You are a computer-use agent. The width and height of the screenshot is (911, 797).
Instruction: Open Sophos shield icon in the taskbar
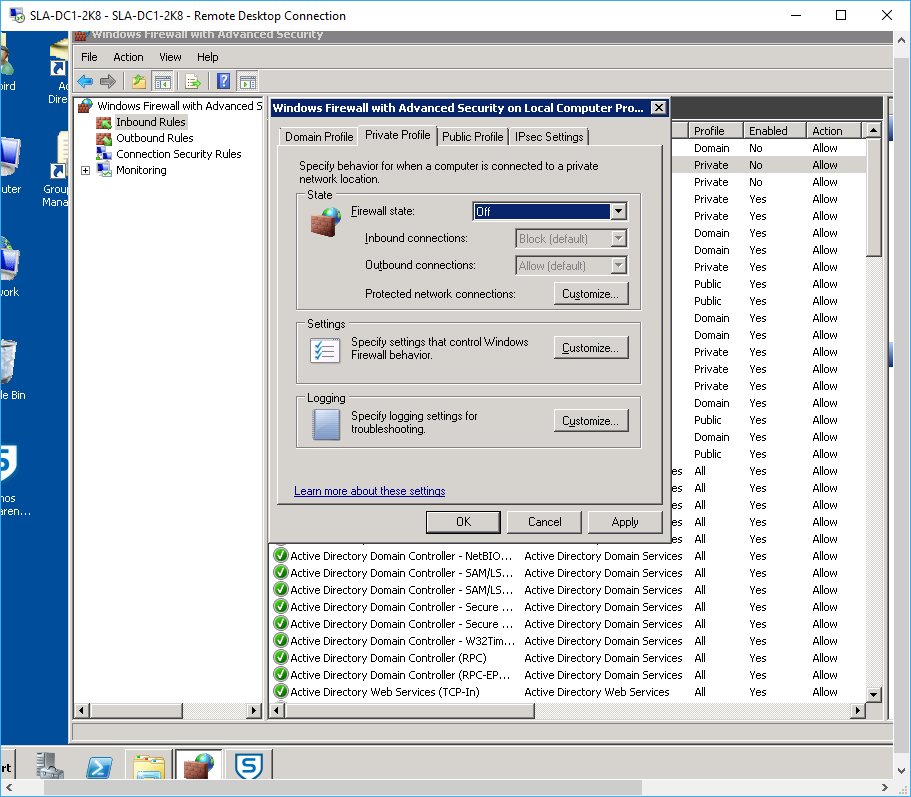(x=249, y=766)
